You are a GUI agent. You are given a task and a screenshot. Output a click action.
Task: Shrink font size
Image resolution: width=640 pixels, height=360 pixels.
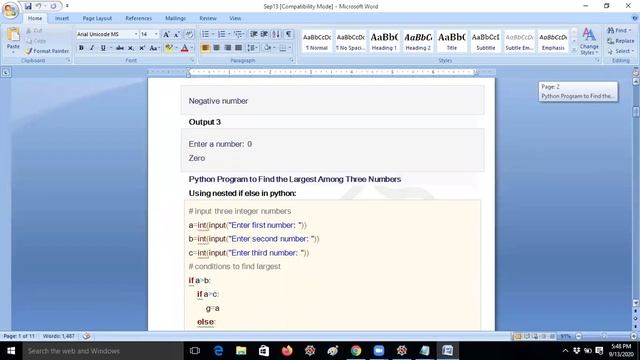pyautogui.click(x=177, y=34)
